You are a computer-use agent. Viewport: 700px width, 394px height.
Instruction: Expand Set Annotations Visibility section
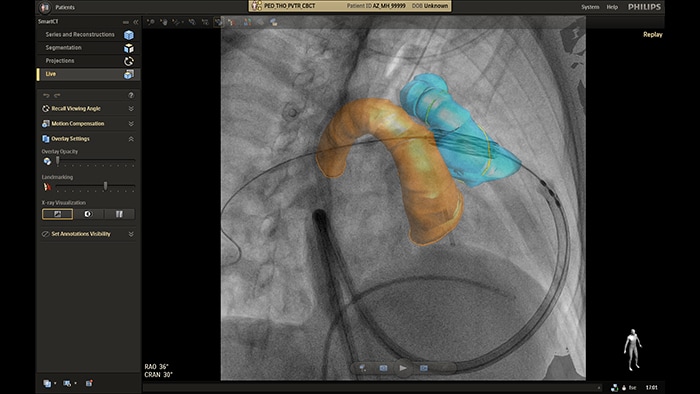131,234
